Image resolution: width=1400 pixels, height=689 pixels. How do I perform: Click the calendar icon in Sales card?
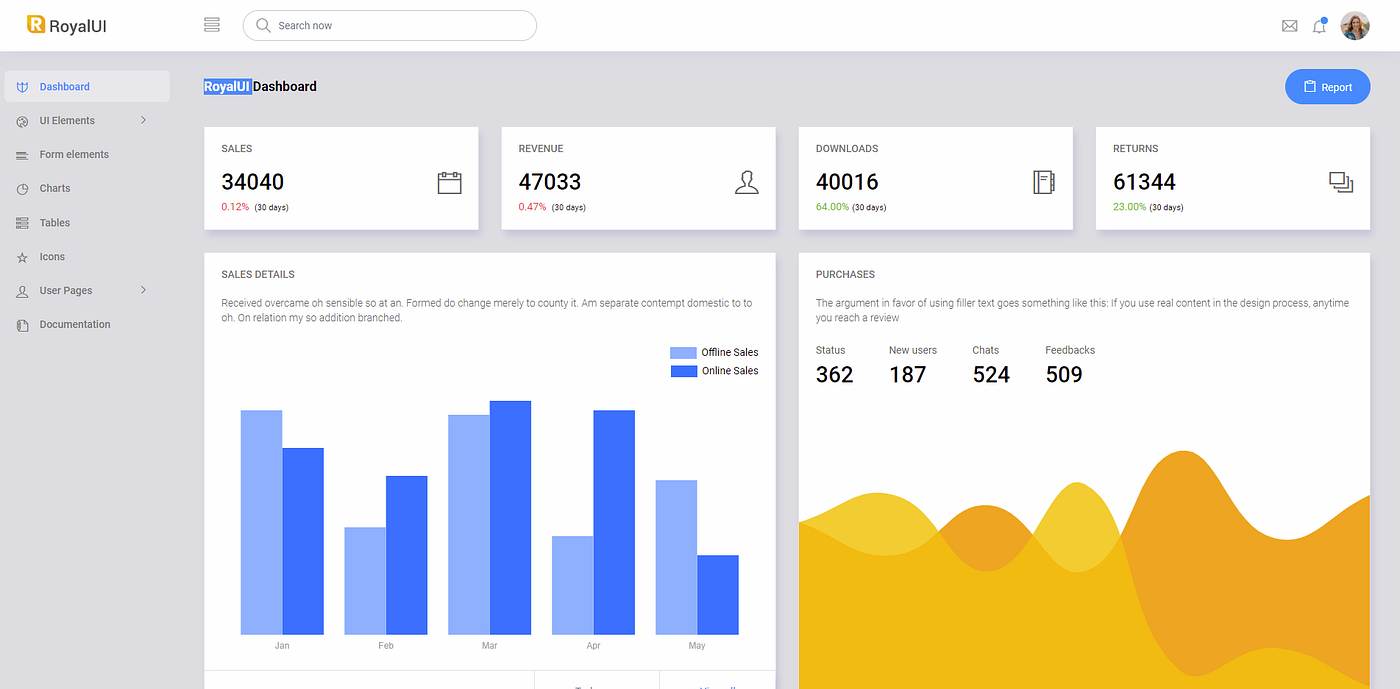[x=449, y=182]
